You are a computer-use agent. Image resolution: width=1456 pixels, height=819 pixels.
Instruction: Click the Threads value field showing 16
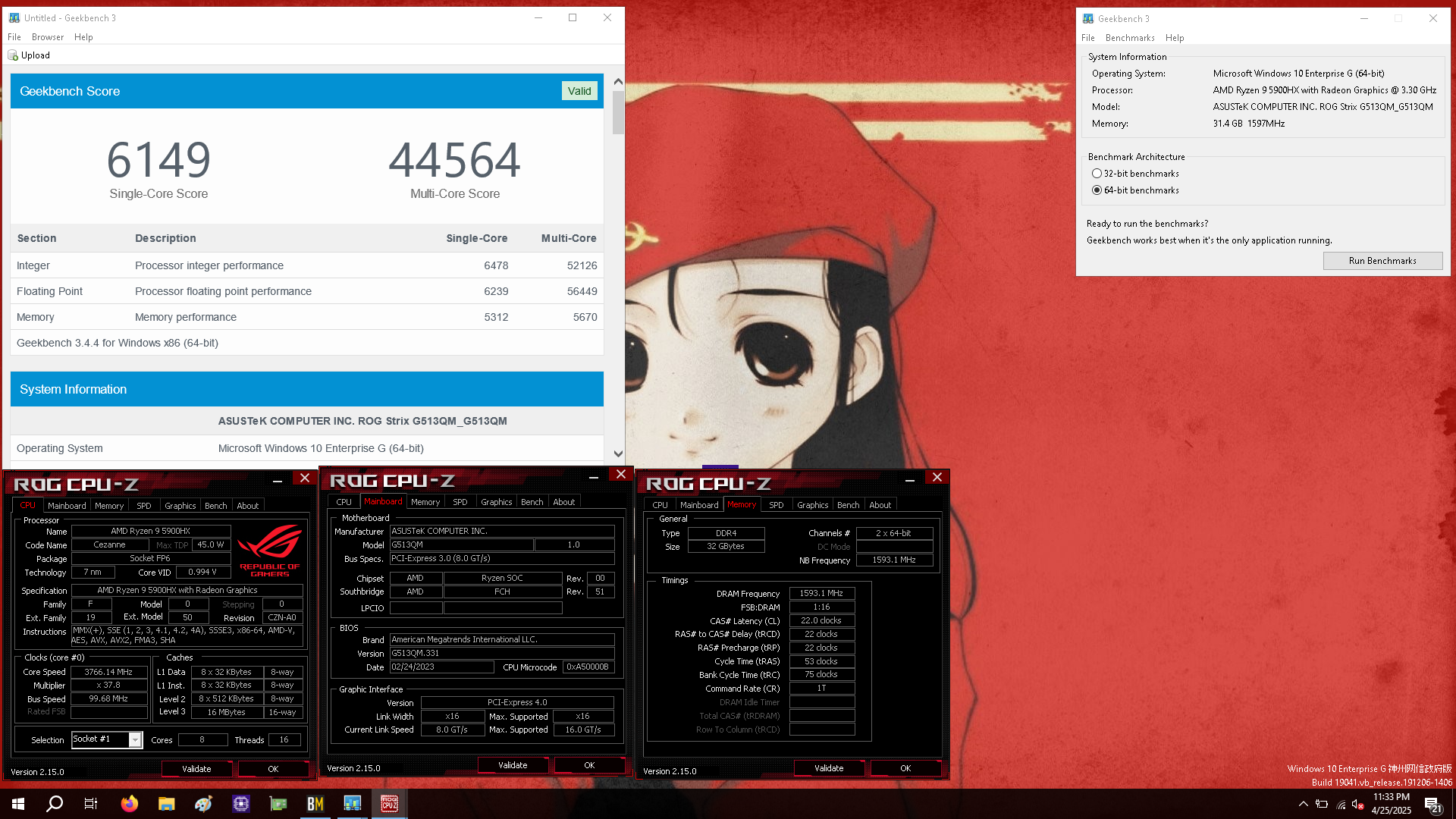(x=284, y=739)
